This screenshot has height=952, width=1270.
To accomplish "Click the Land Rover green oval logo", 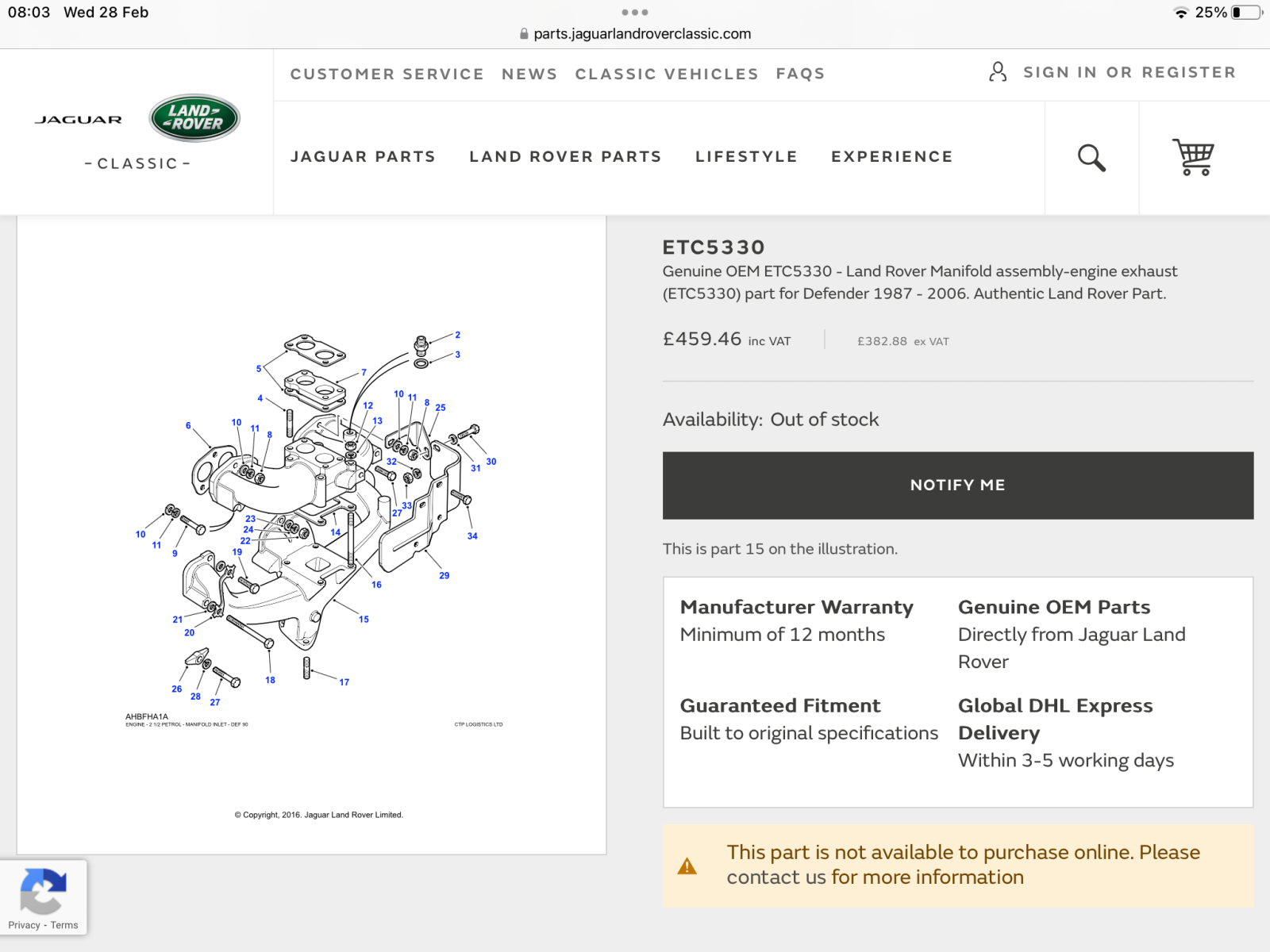I will tap(194, 118).
